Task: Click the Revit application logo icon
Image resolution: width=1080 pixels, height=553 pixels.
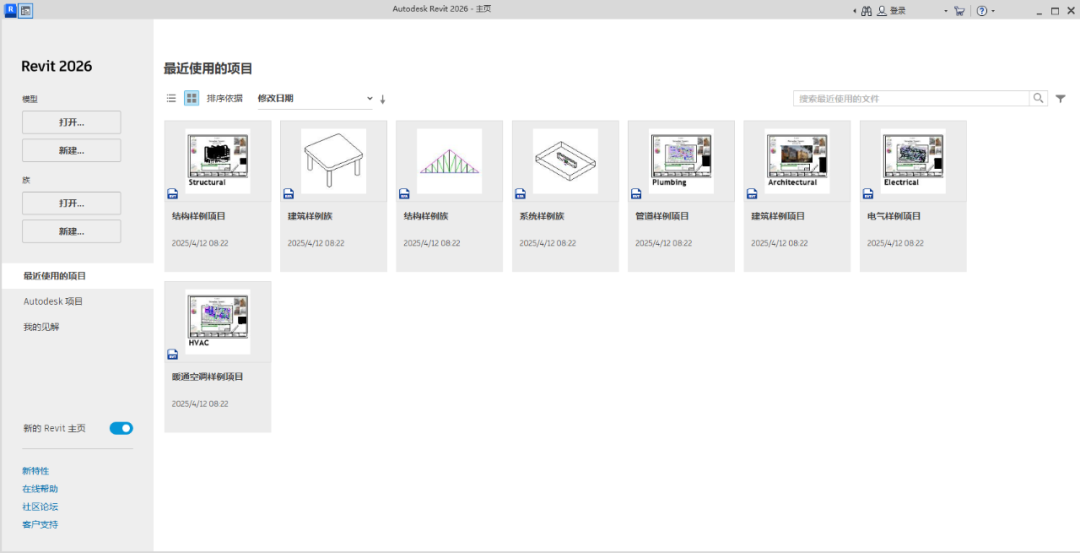Action: [11, 10]
